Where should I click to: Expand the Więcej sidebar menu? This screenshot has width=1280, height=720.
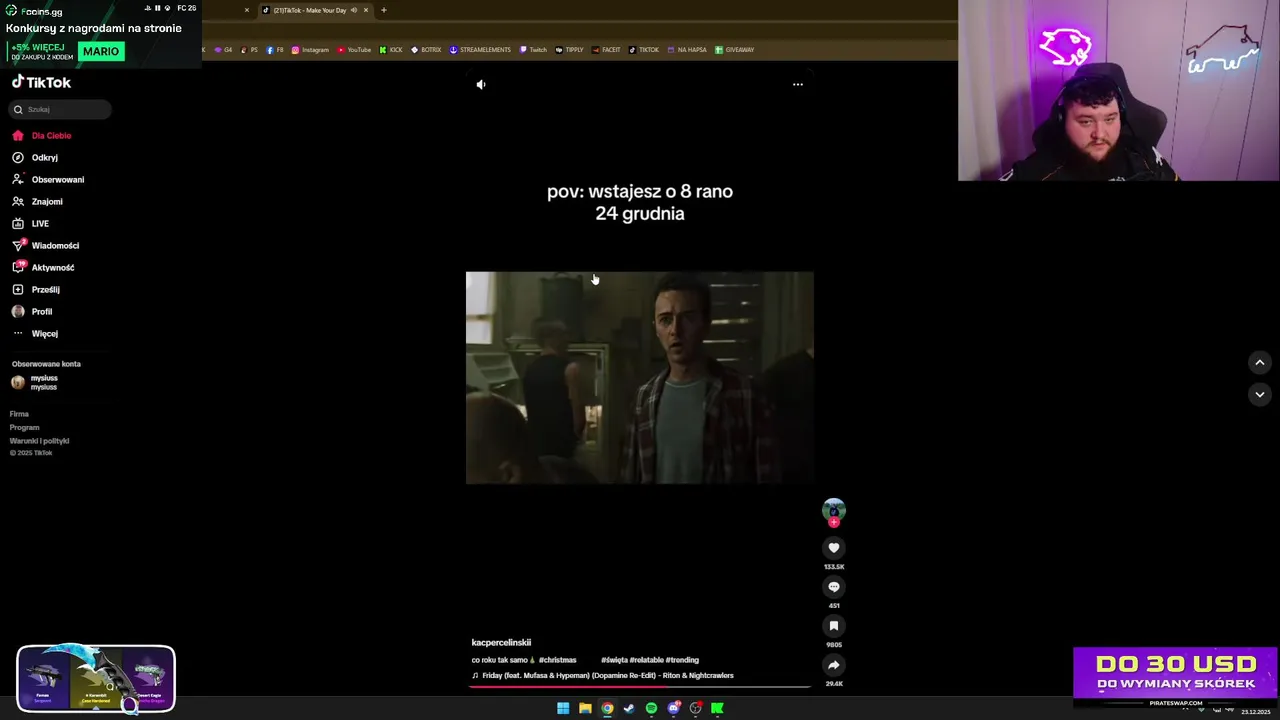point(35,333)
